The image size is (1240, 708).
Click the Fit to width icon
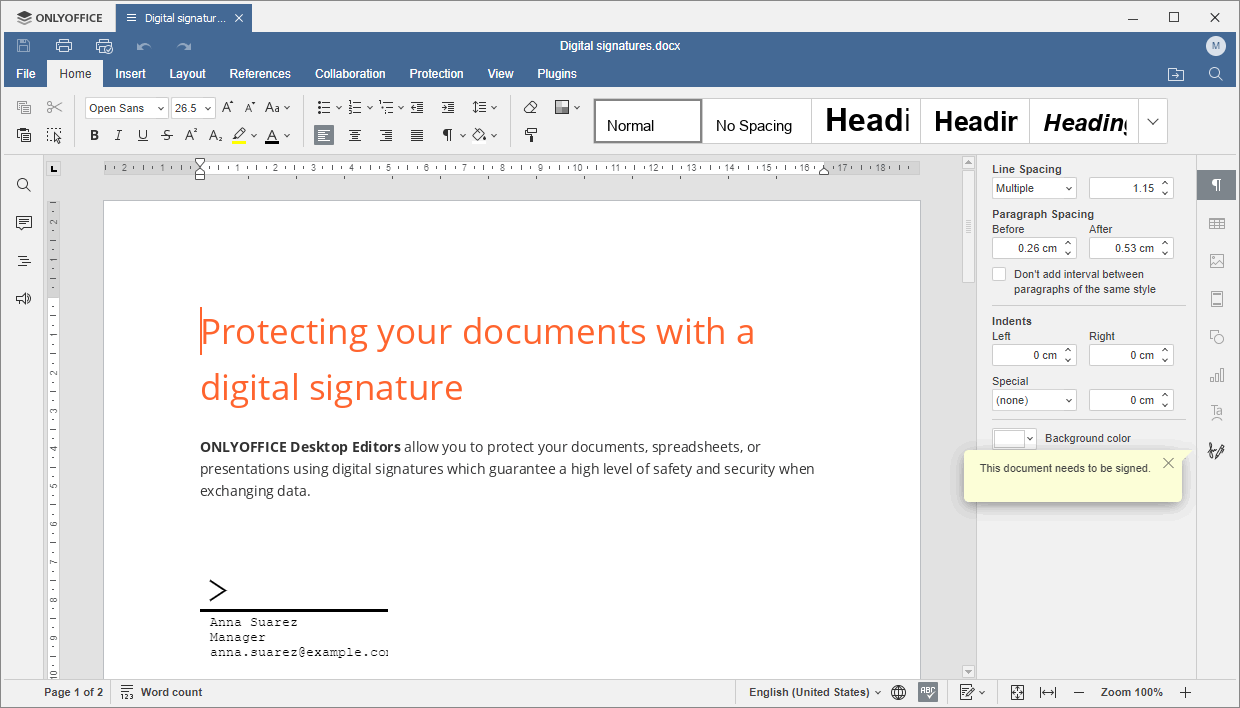[x=1048, y=692]
